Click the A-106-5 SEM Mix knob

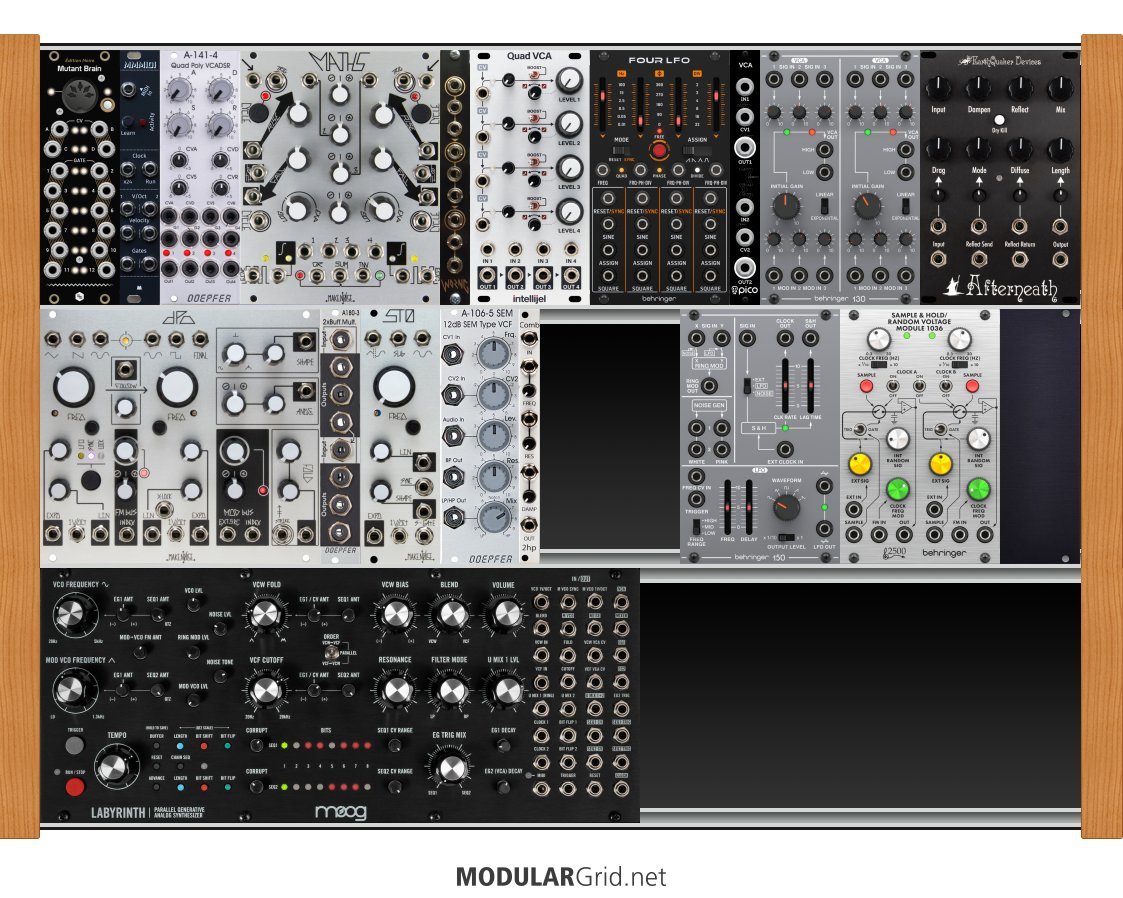(493, 518)
